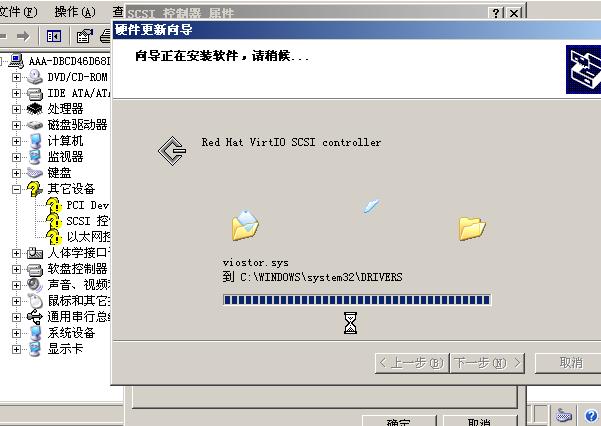Image resolution: width=601 pixels, height=426 pixels.
Task: Click the keyboard (键盘) device icon
Action: pyautogui.click(x=35, y=173)
